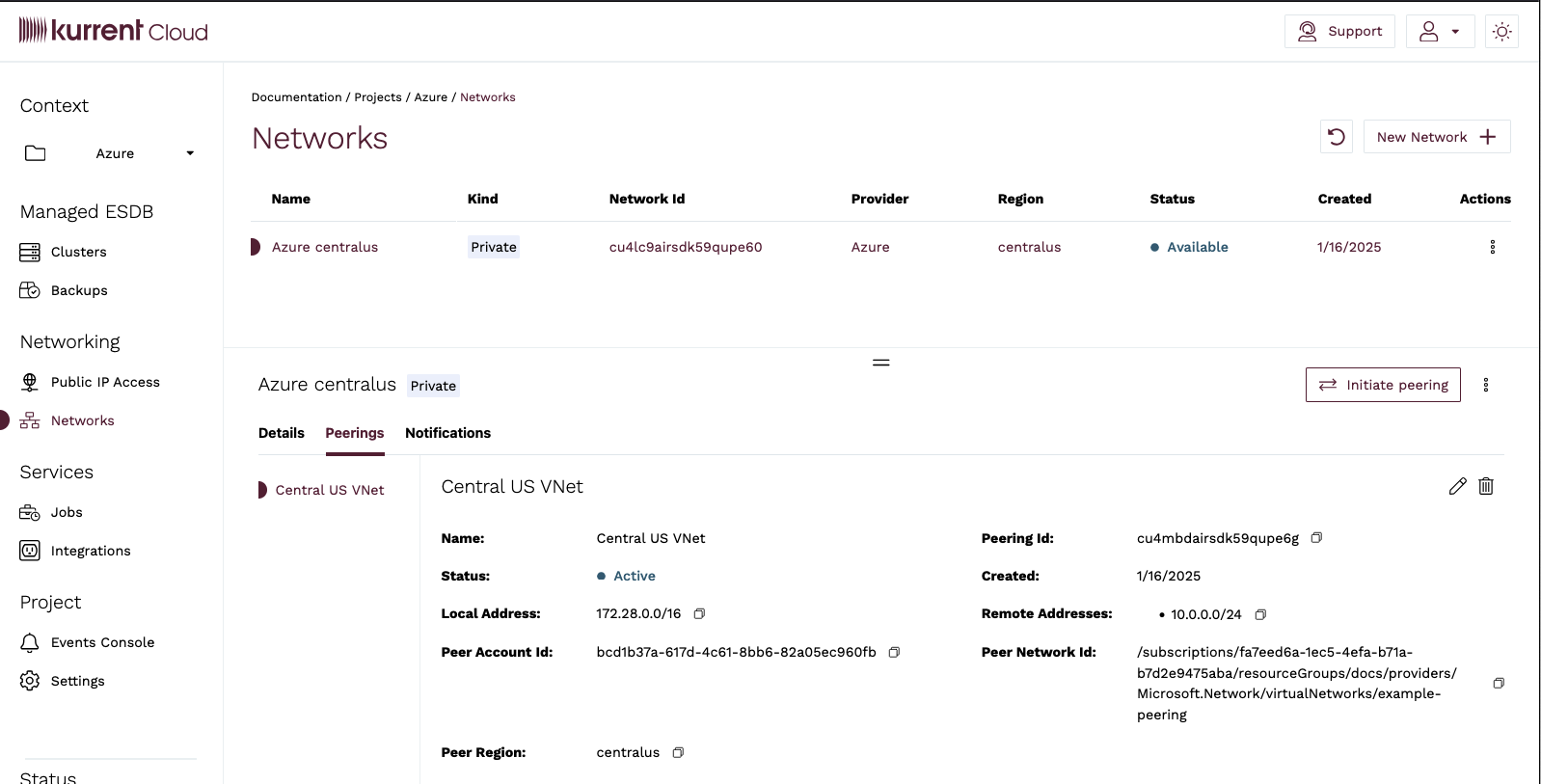Click the Initiate peering button
1541x784 pixels.
click(x=1382, y=385)
